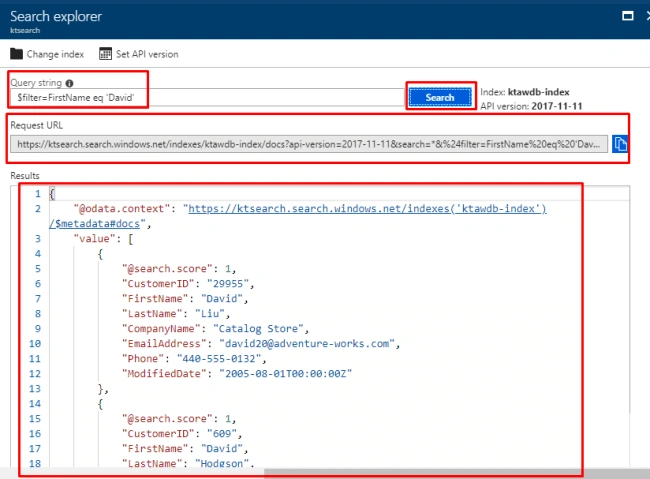This screenshot has height=479, width=650.
Task: Select the Request URL text box
Action: [309, 144]
